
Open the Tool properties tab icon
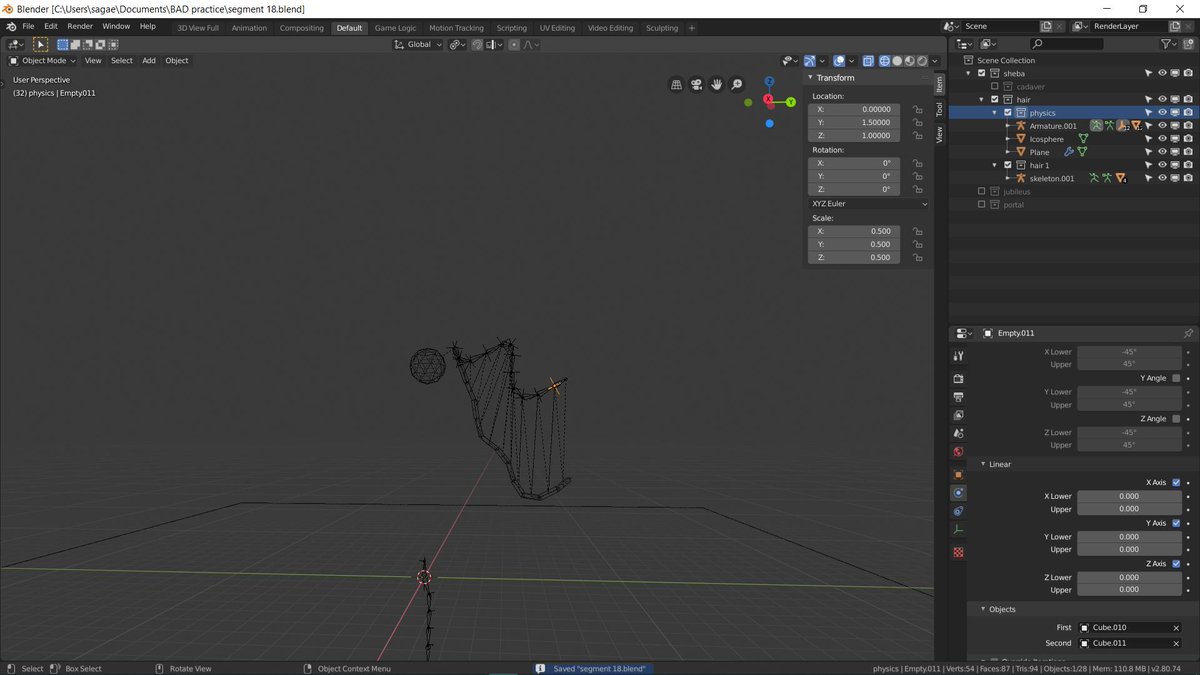(958, 356)
